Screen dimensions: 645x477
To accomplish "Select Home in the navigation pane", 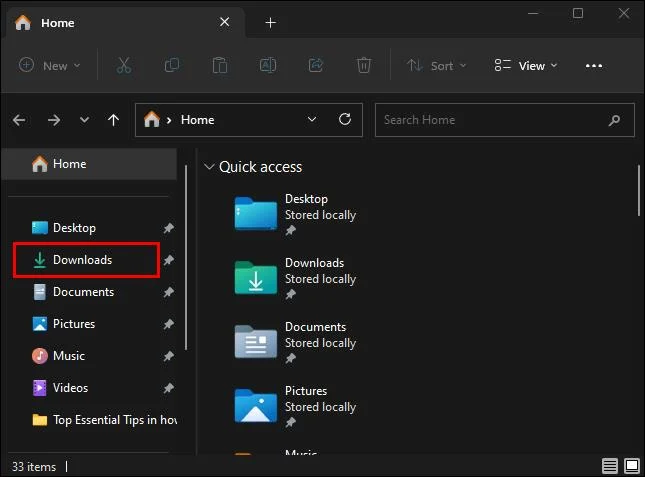I will point(89,164).
